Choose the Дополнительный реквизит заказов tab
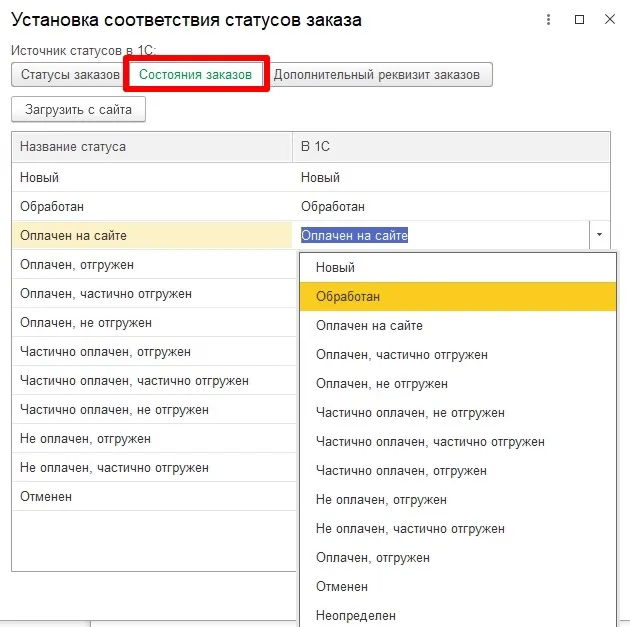This screenshot has width=630, height=627. [378, 75]
